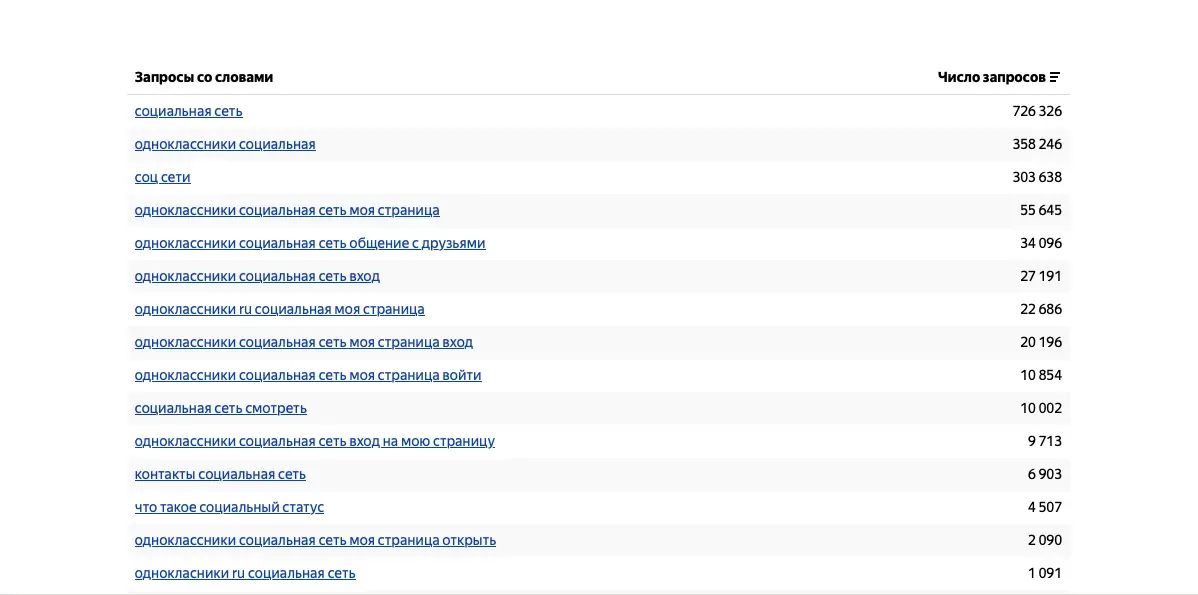Viewport: 1198px width, 595px height.
Task: Select the value 27 191
Action: click(1041, 276)
